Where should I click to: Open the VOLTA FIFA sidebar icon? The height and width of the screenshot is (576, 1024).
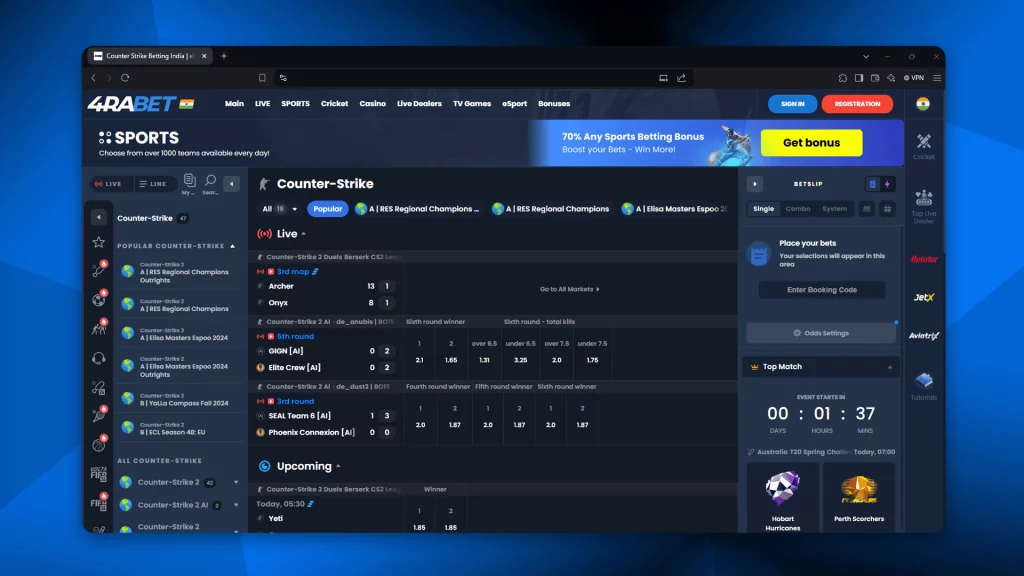(x=99, y=473)
